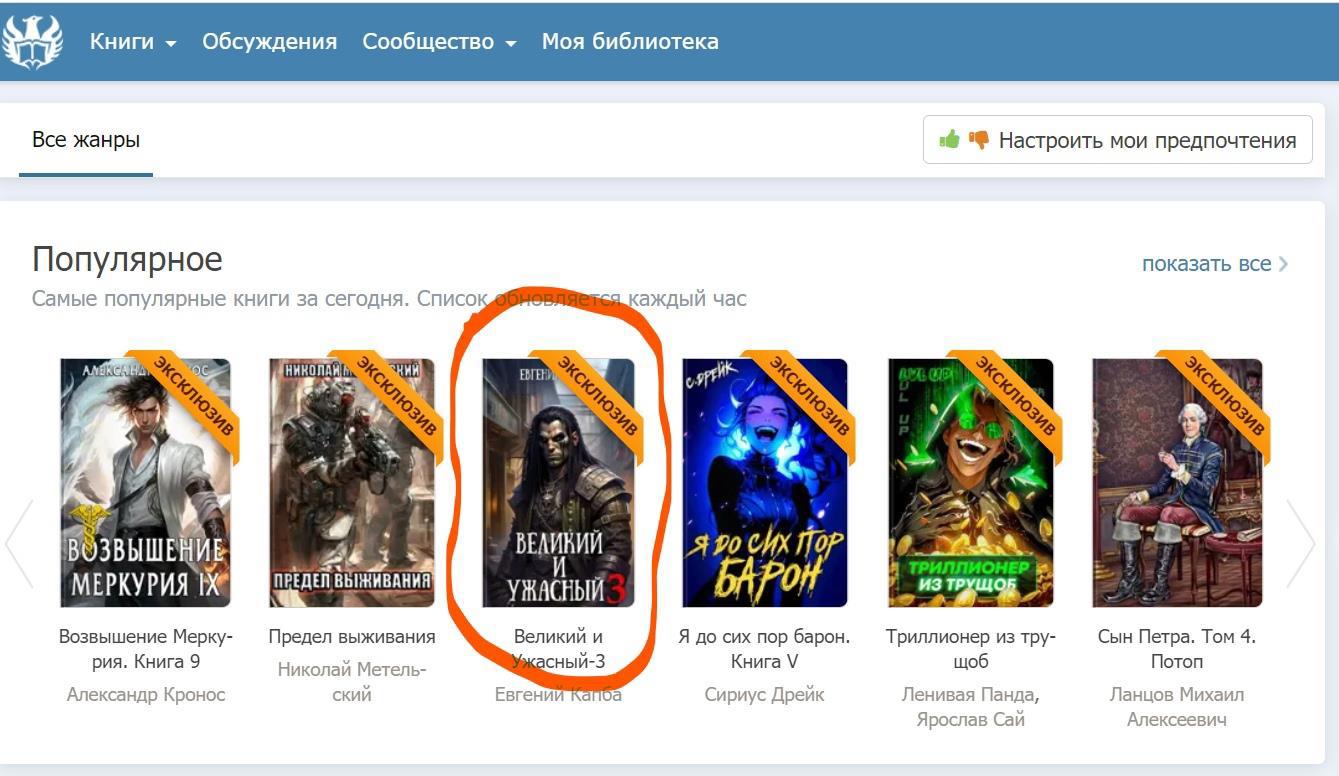Open the Предел выживания book cover

[352, 483]
